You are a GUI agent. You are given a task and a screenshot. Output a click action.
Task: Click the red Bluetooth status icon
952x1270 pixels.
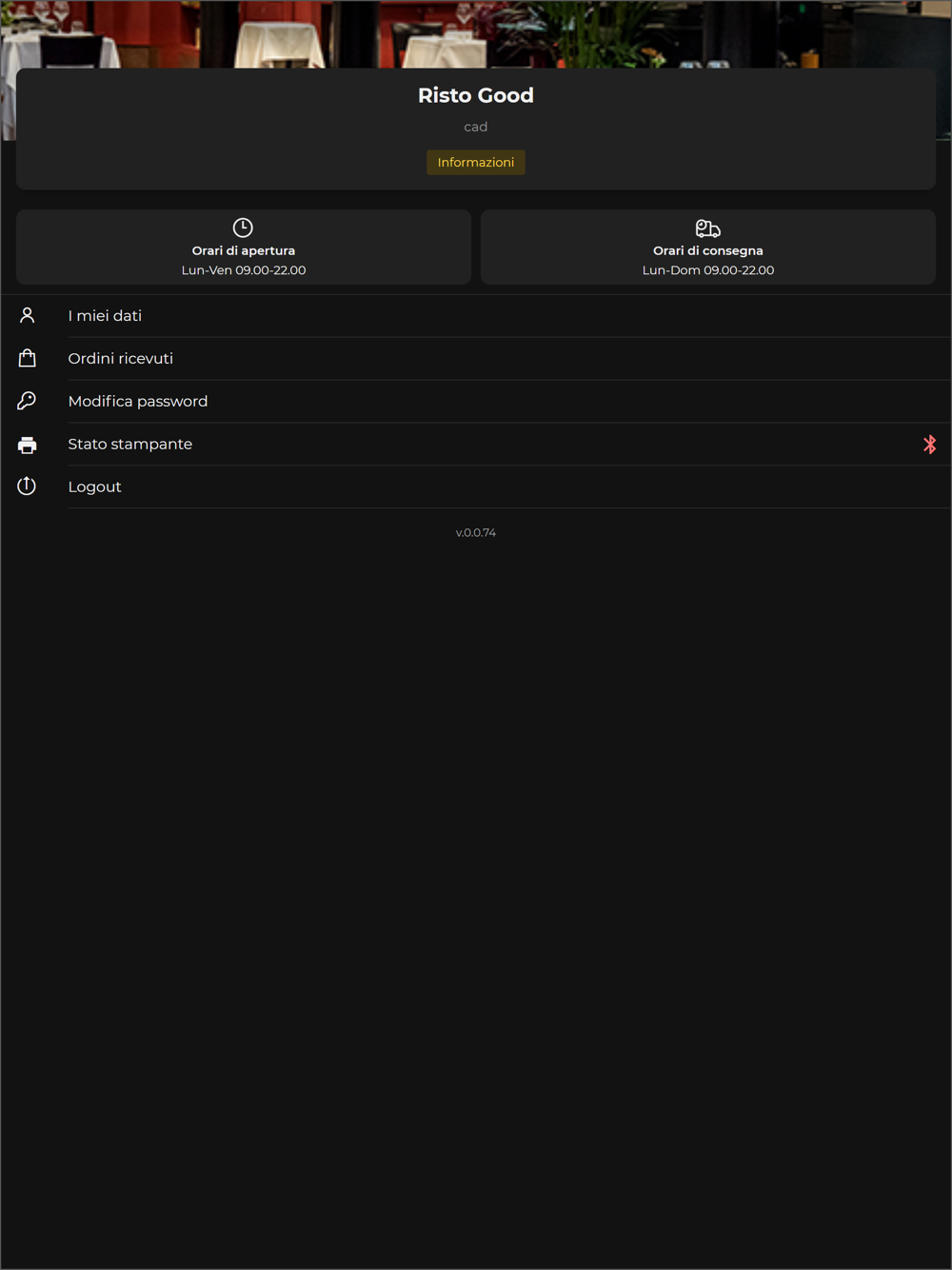pyautogui.click(x=930, y=445)
